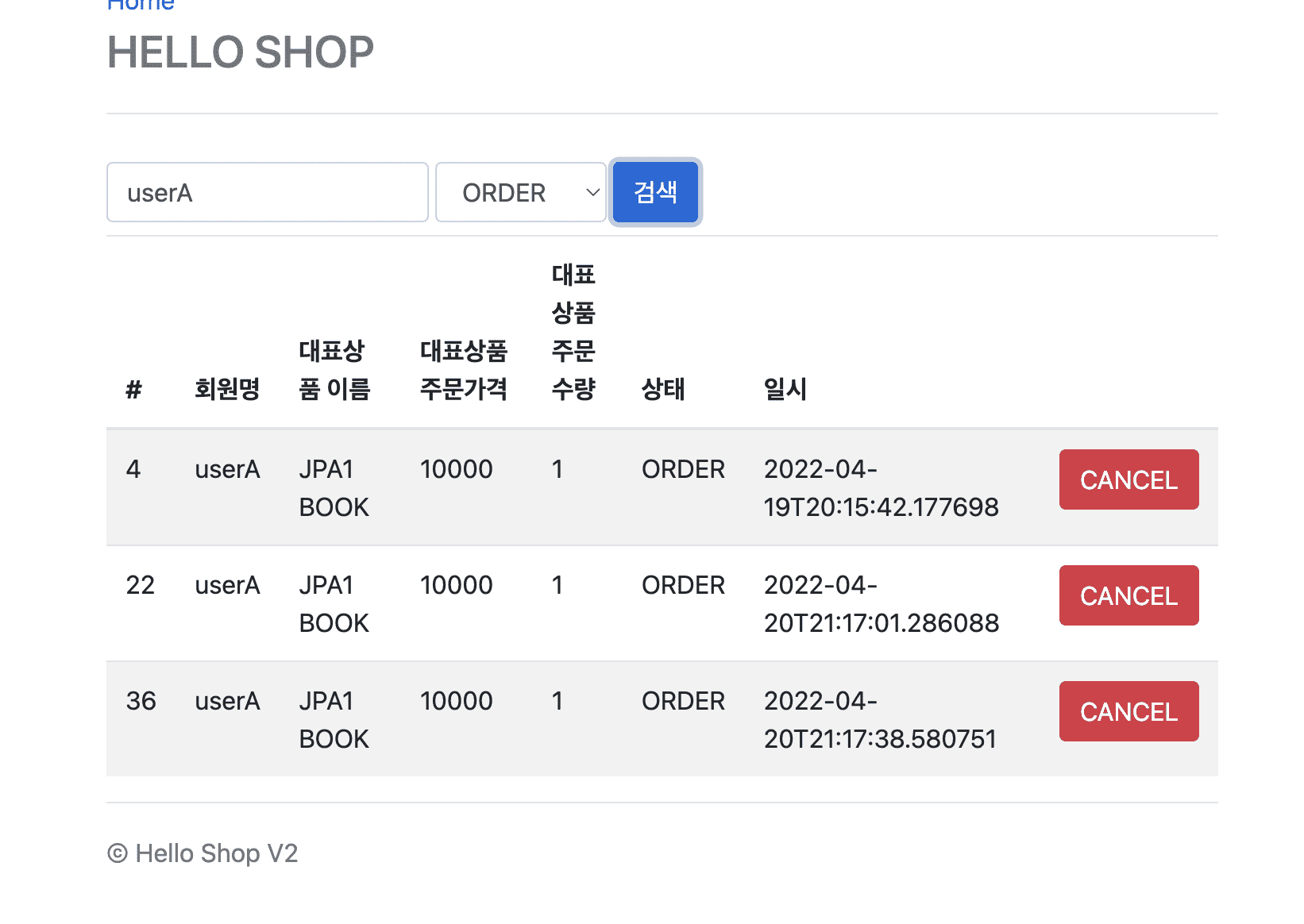Screen dimensions: 1304x924
Task: Click JPA1 BOOK in order 22 row
Action: coord(334,604)
